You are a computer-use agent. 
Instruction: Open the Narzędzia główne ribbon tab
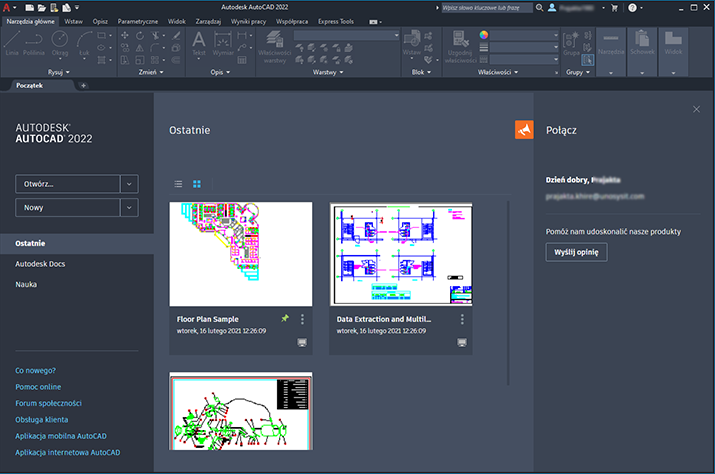point(30,21)
